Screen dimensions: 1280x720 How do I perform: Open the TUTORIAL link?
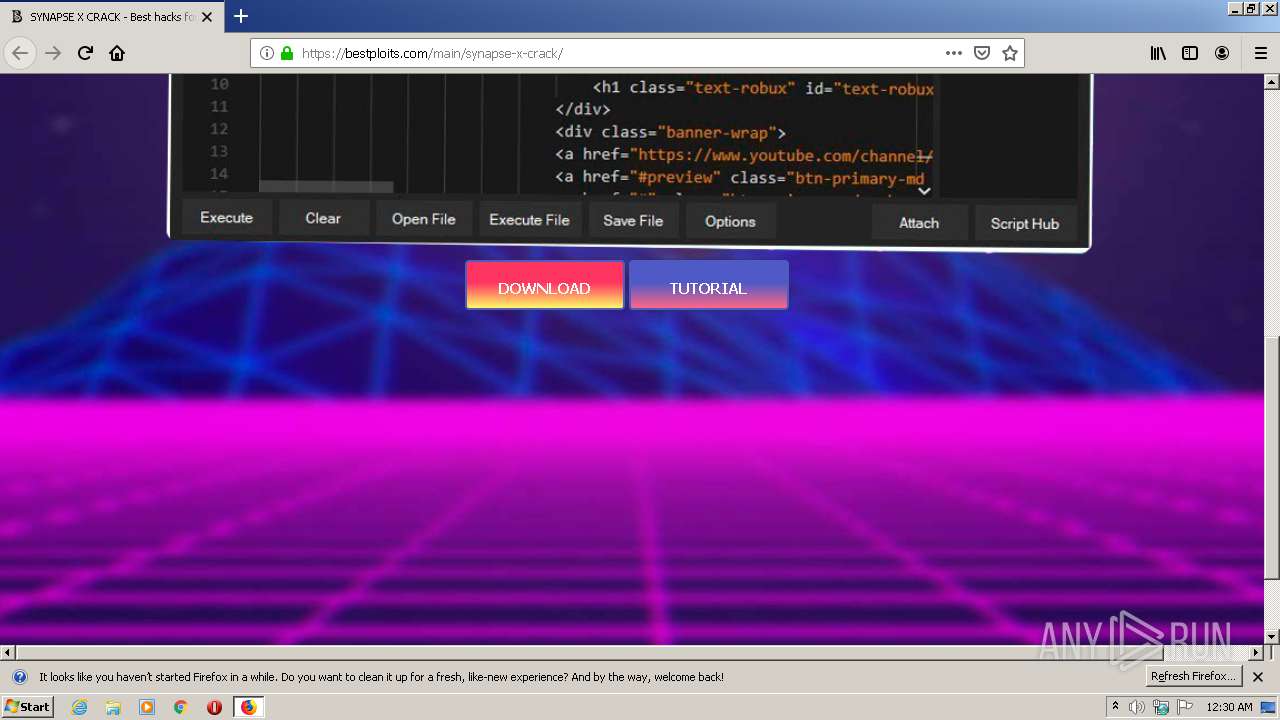(708, 285)
